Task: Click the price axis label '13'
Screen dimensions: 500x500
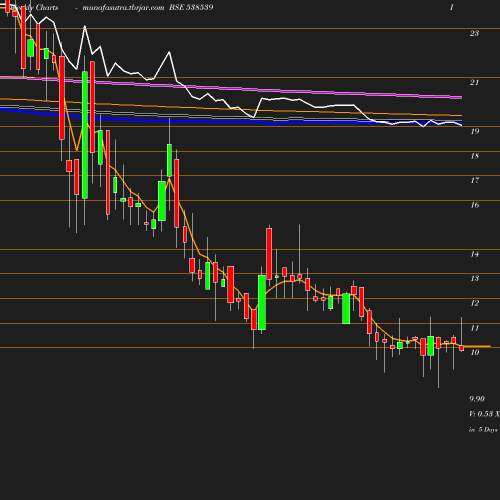Action: tap(475, 278)
